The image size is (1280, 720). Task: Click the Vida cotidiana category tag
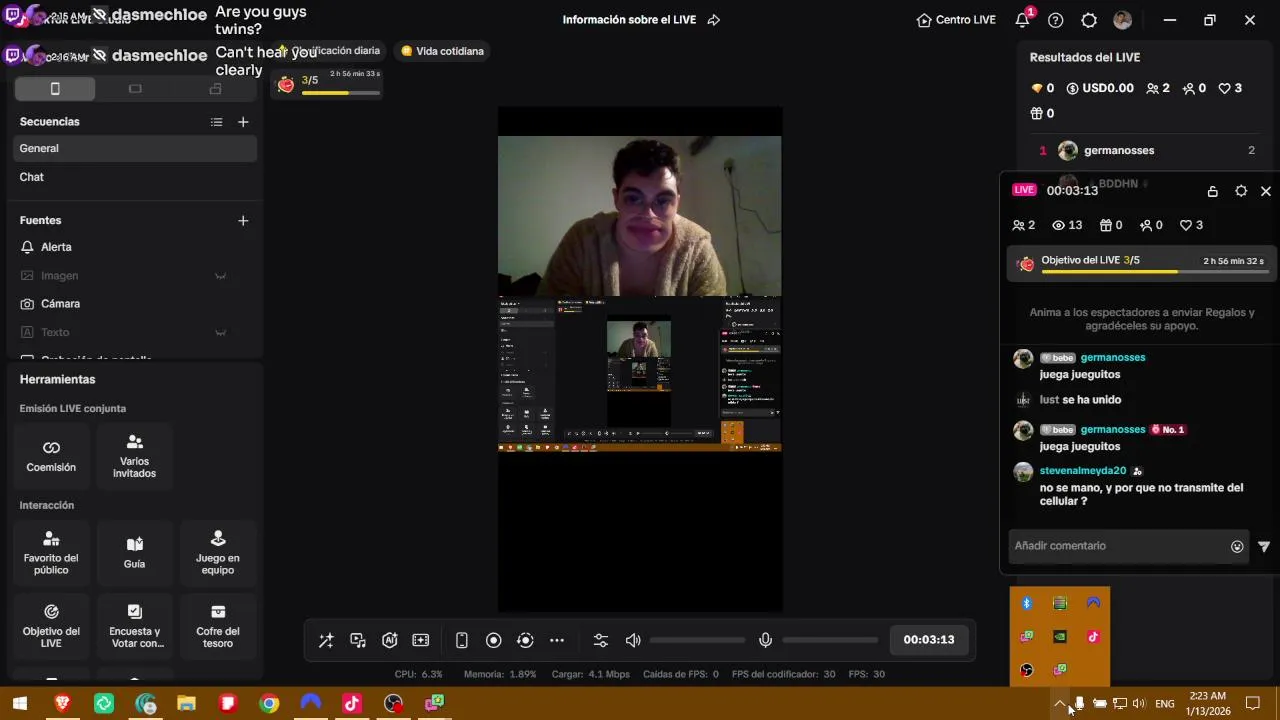pos(442,51)
